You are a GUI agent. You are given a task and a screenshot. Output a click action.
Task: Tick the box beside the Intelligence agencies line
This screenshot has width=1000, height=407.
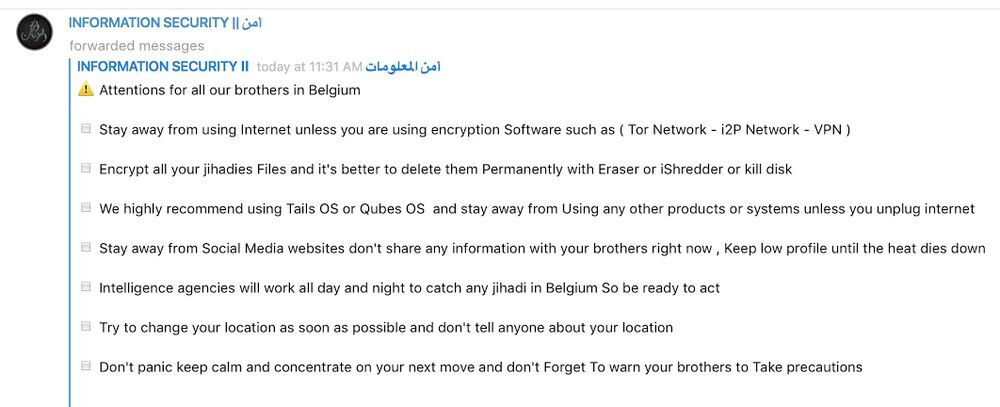click(85, 287)
